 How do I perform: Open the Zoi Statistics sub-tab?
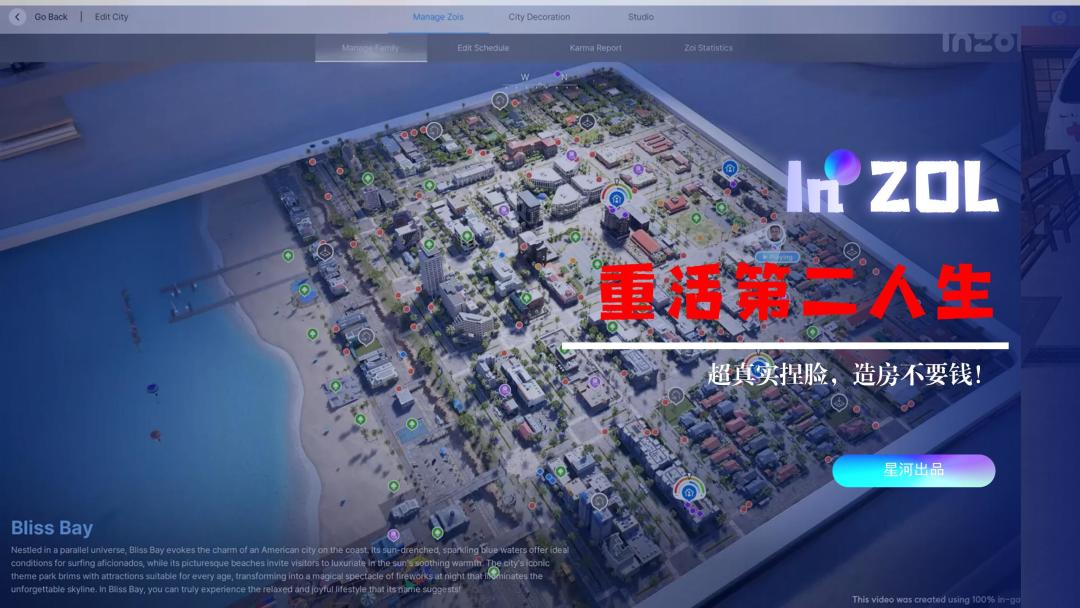tap(708, 48)
